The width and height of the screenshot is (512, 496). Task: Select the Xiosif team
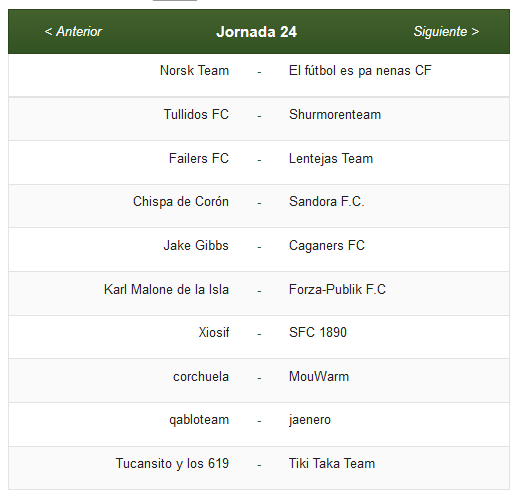(x=214, y=332)
